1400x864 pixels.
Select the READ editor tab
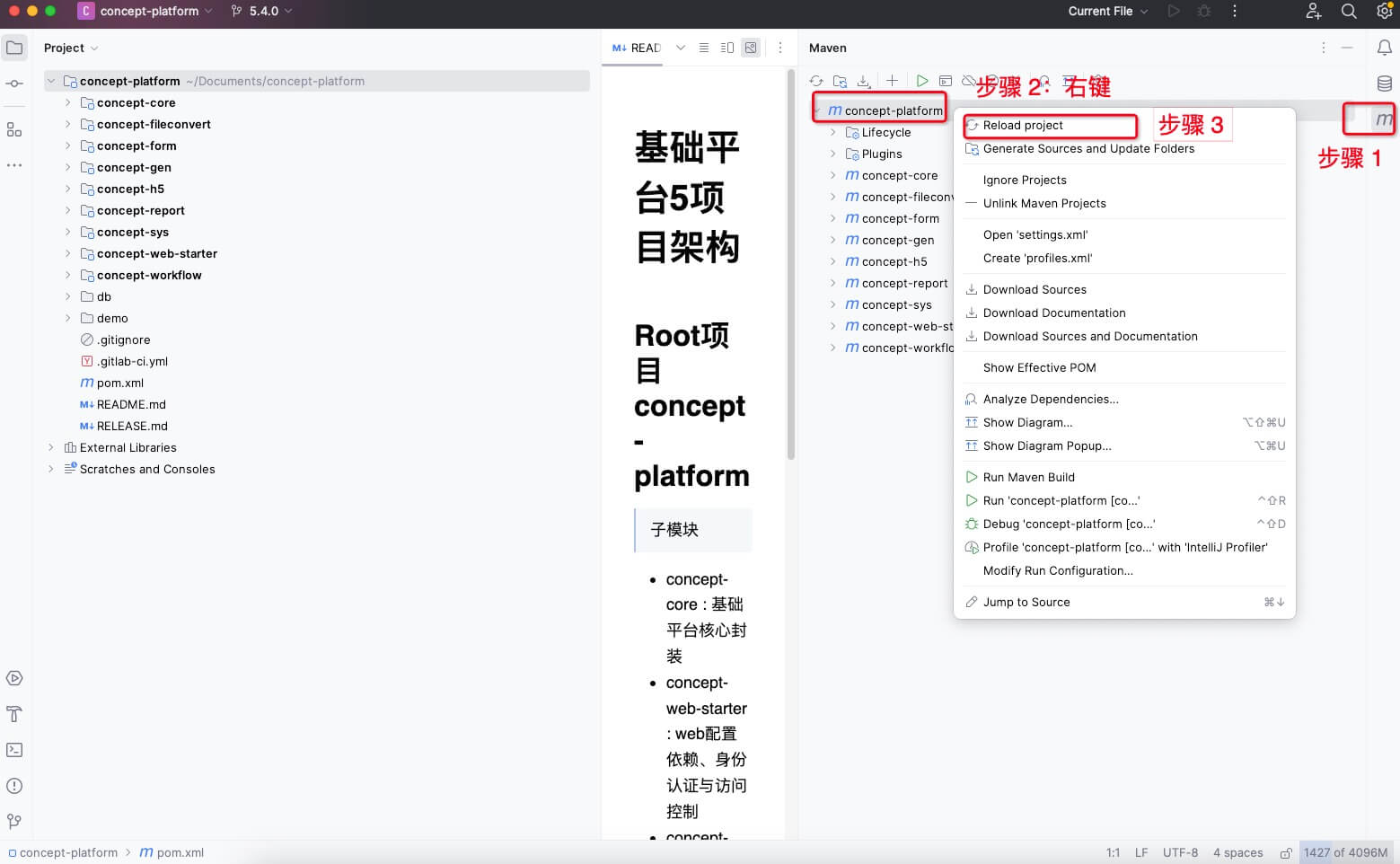coord(636,48)
